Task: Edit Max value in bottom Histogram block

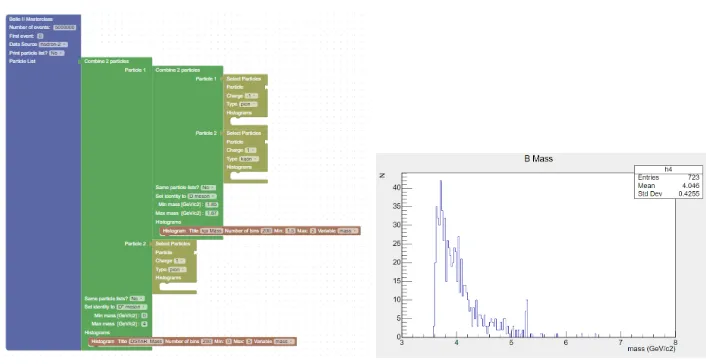Action: (x=249, y=341)
